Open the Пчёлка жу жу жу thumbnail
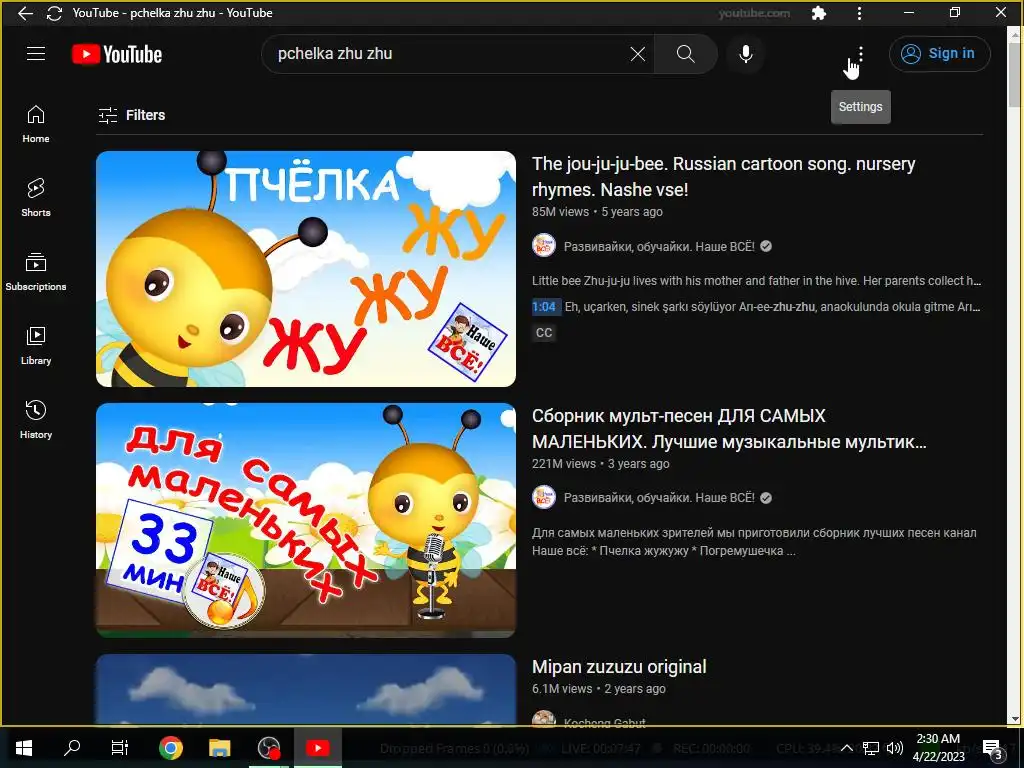1024x768 pixels. pos(306,269)
